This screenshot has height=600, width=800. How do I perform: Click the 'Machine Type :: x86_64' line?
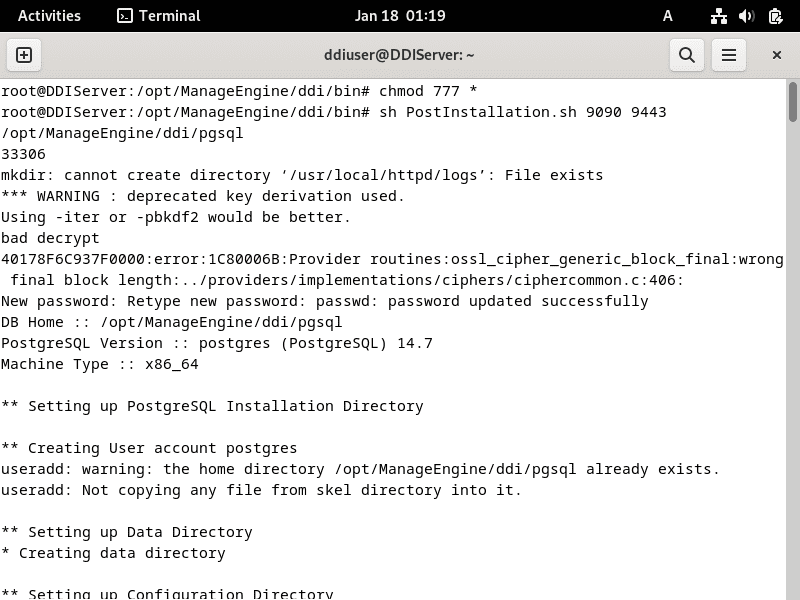pyautogui.click(x=100, y=364)
